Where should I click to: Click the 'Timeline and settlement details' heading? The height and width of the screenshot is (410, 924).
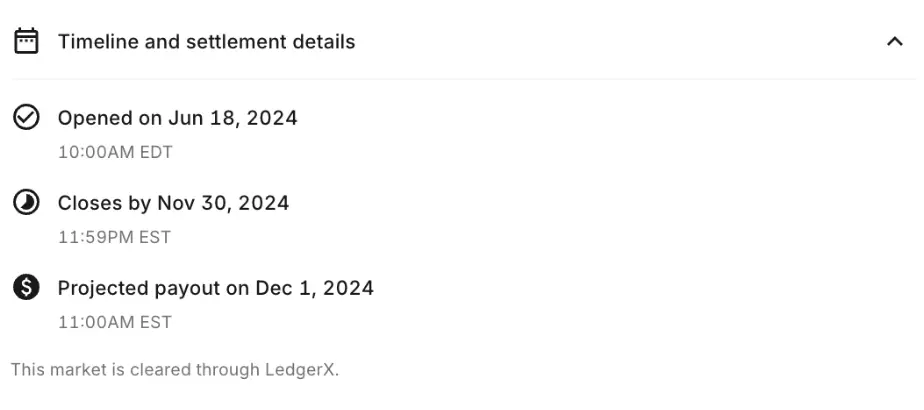[206, 42]
